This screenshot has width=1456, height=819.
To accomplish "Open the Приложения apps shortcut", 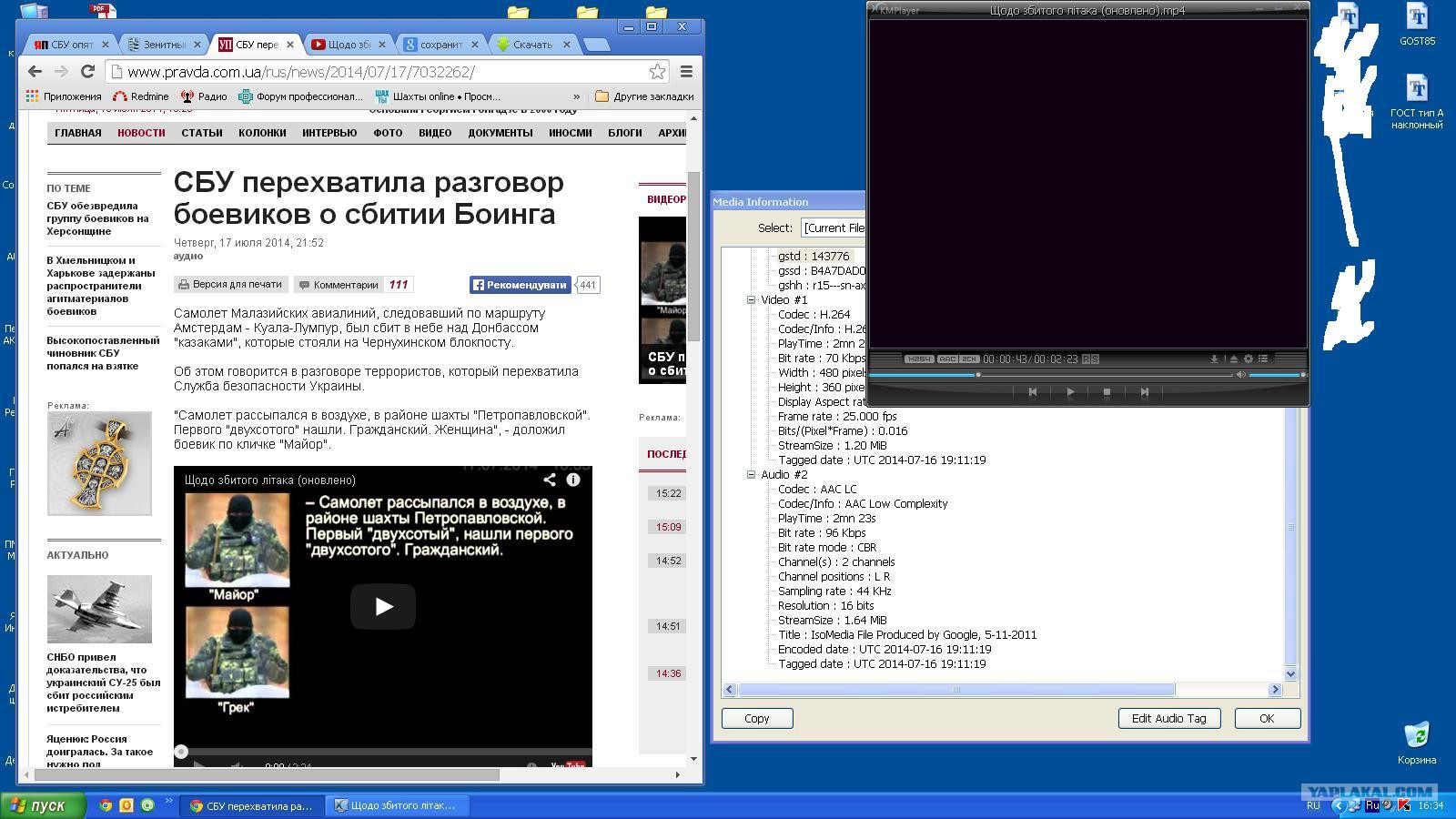I will click(64, 96).
